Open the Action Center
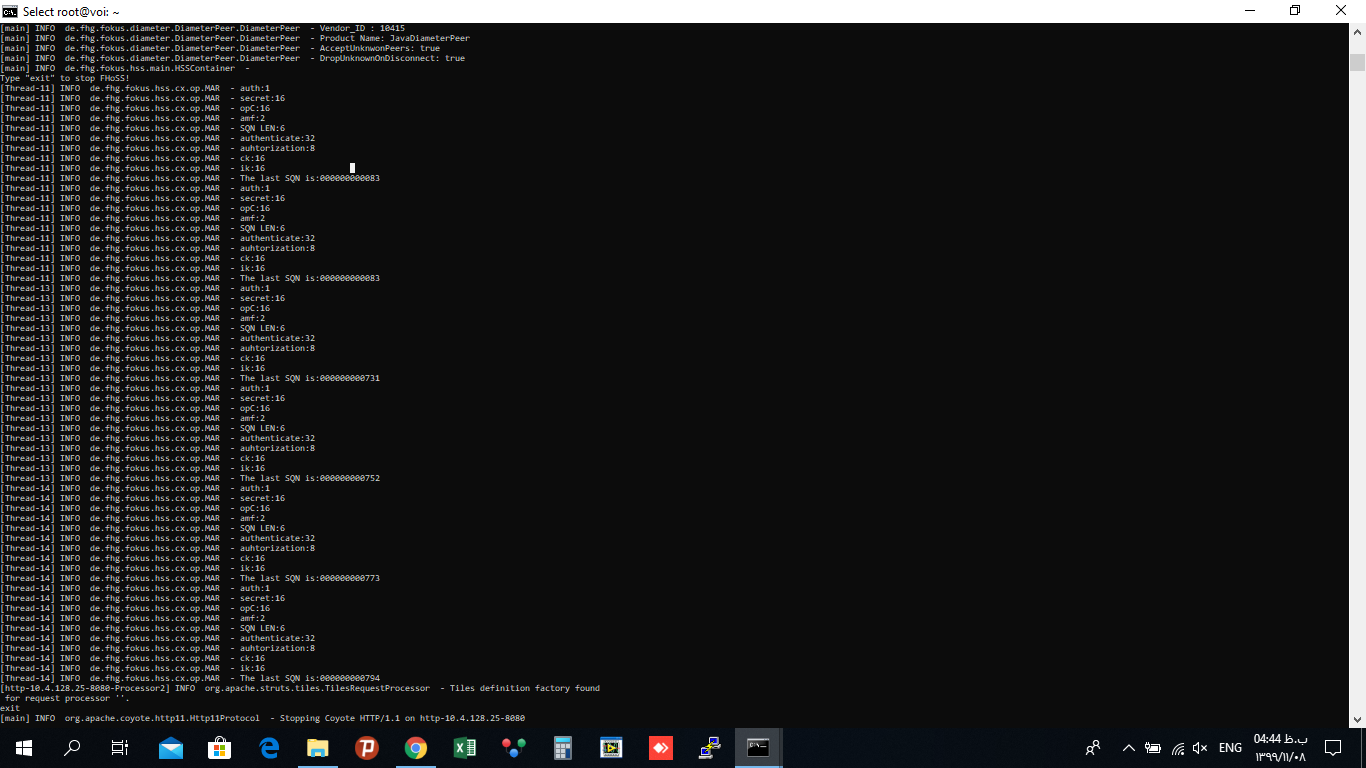The image size is (1366, 768). pos(1333,747)
